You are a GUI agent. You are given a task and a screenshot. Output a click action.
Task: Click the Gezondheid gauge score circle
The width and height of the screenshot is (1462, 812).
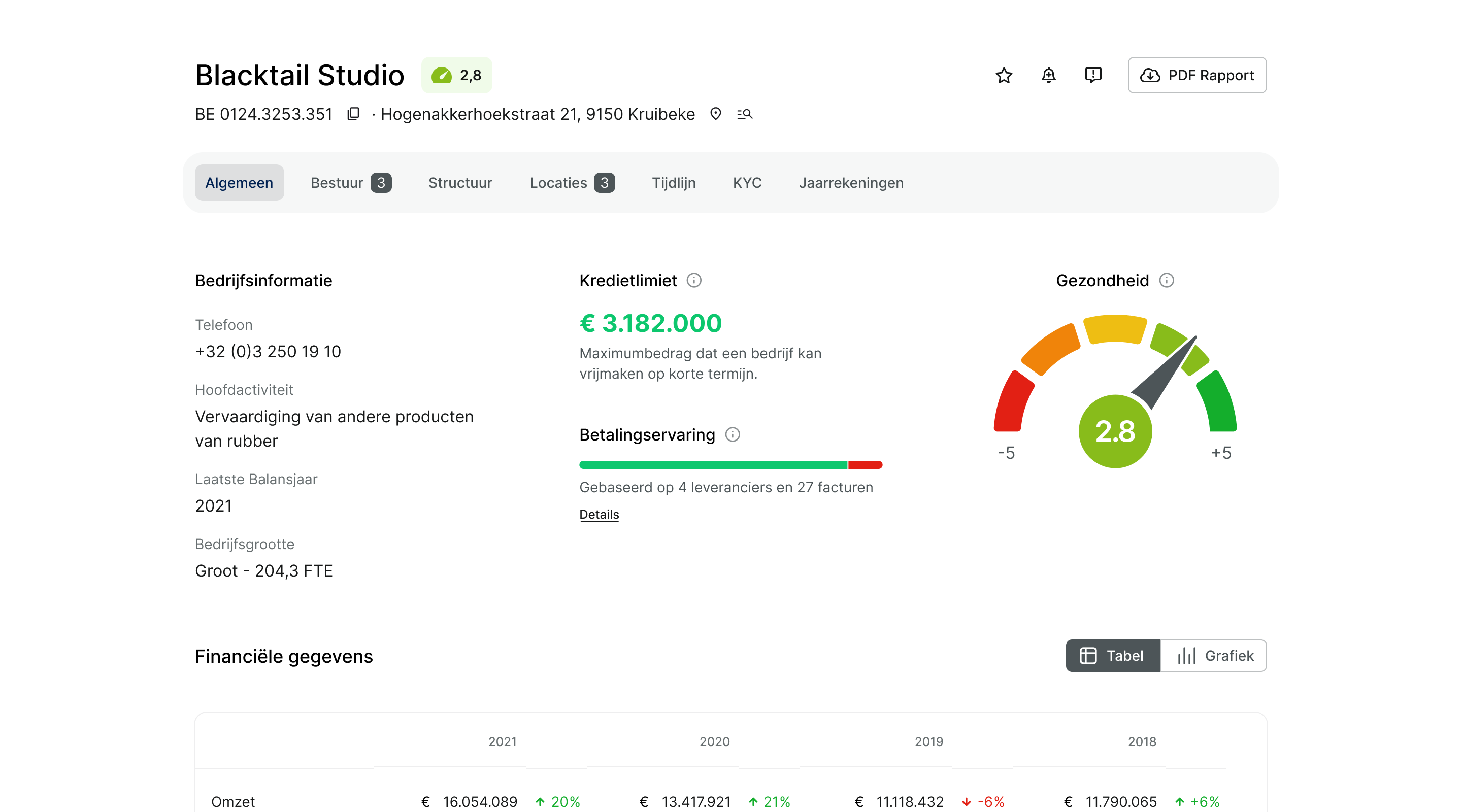(1115, 431)
